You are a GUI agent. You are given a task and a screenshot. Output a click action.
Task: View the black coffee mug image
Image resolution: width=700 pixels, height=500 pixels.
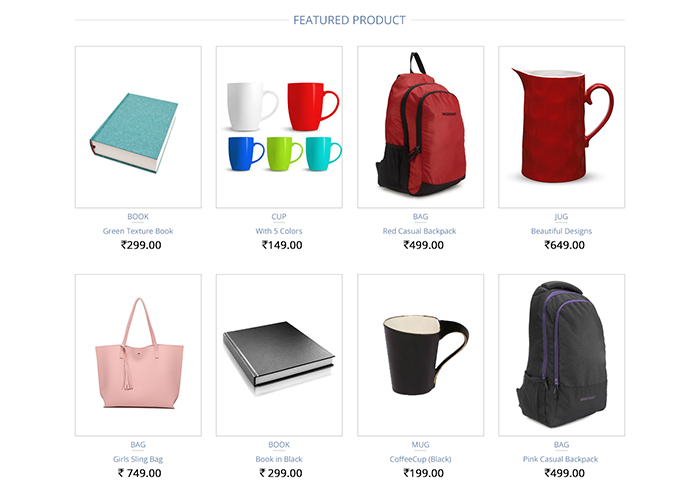point(420,355)
